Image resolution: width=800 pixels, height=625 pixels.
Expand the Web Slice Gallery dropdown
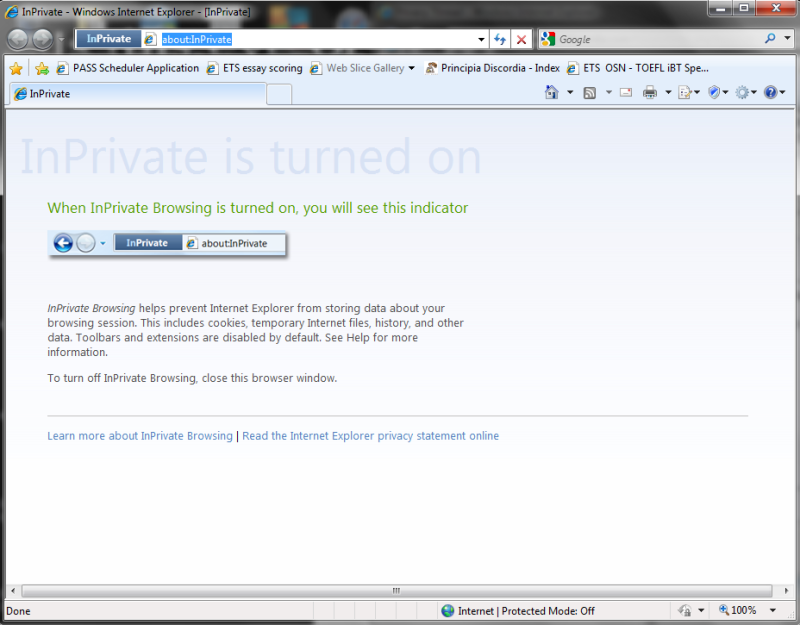point(412,68)
